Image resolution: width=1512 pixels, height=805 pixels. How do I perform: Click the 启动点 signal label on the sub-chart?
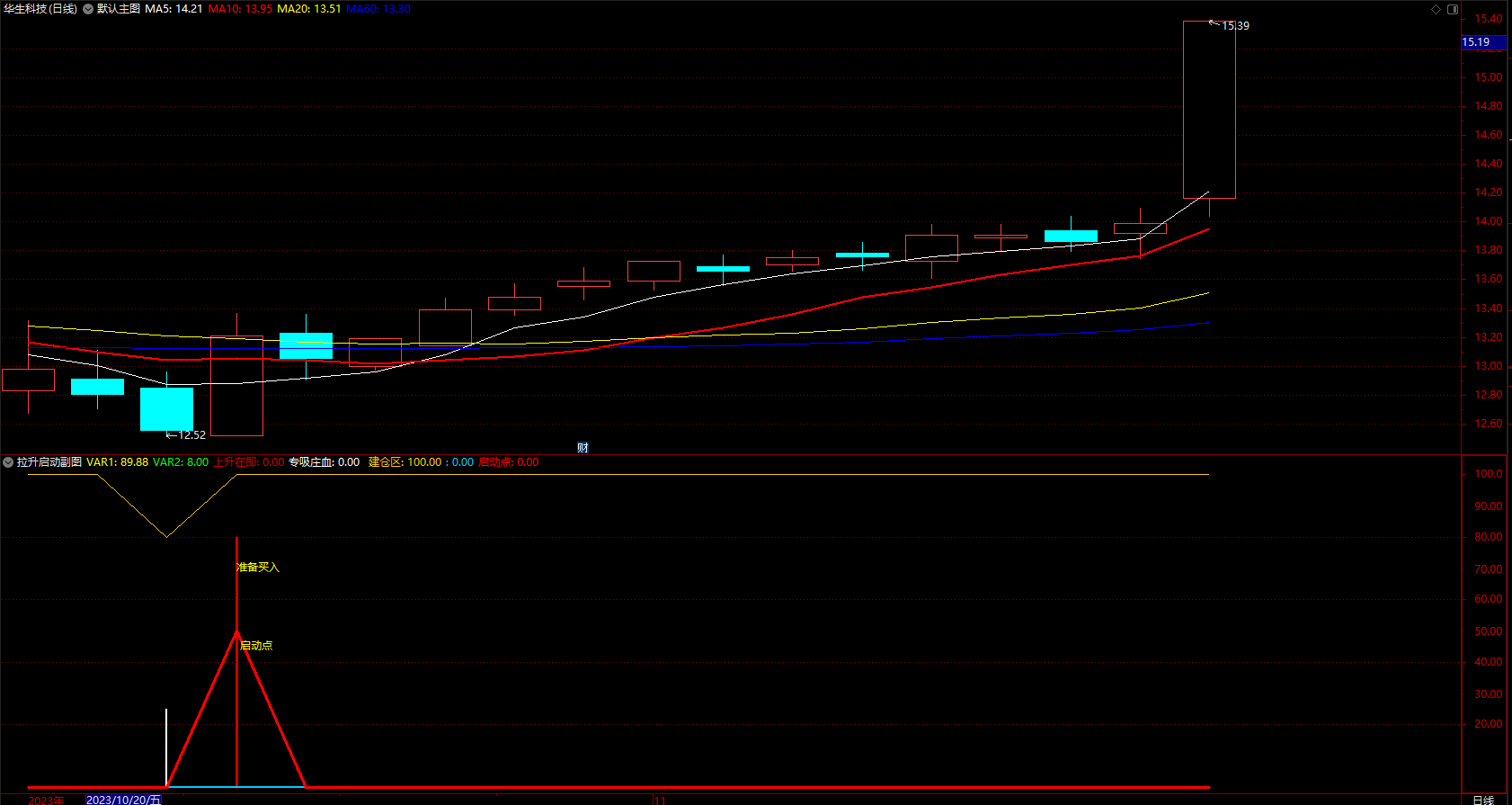tap(256, 646)
